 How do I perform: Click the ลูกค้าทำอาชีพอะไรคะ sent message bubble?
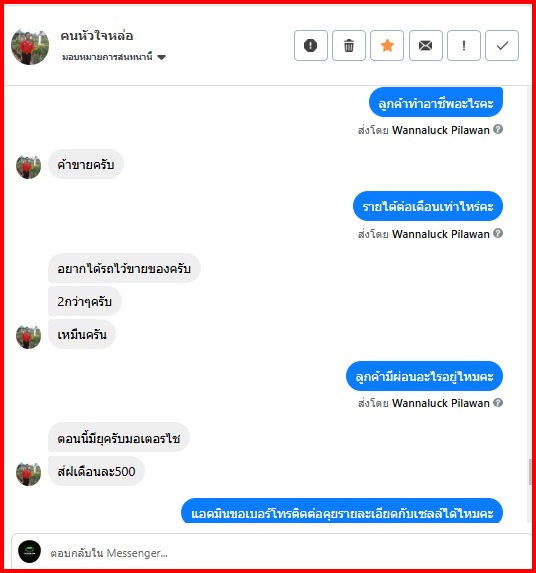pyautogui.click(x=436, y=103)
